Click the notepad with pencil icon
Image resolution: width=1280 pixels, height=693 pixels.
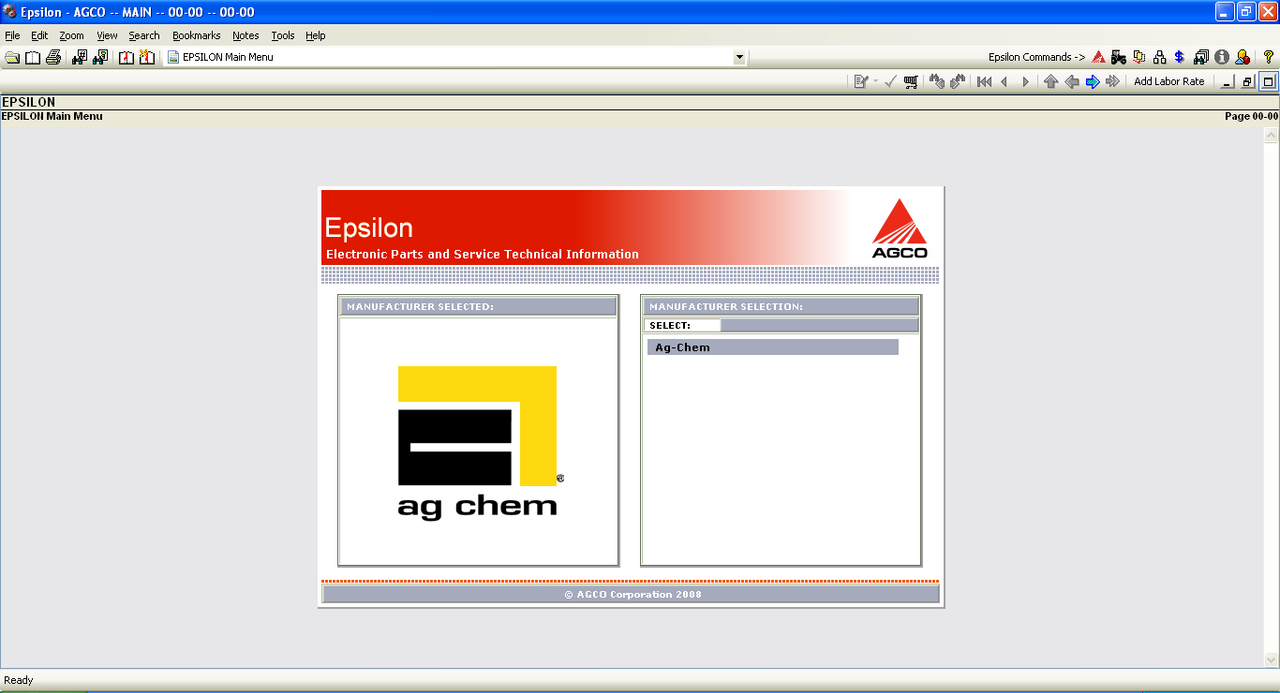(860, 82)
